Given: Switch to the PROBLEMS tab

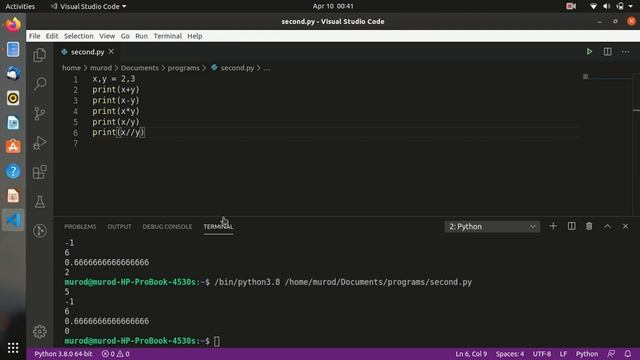Looking at the screenshot, I should (80, 227).
